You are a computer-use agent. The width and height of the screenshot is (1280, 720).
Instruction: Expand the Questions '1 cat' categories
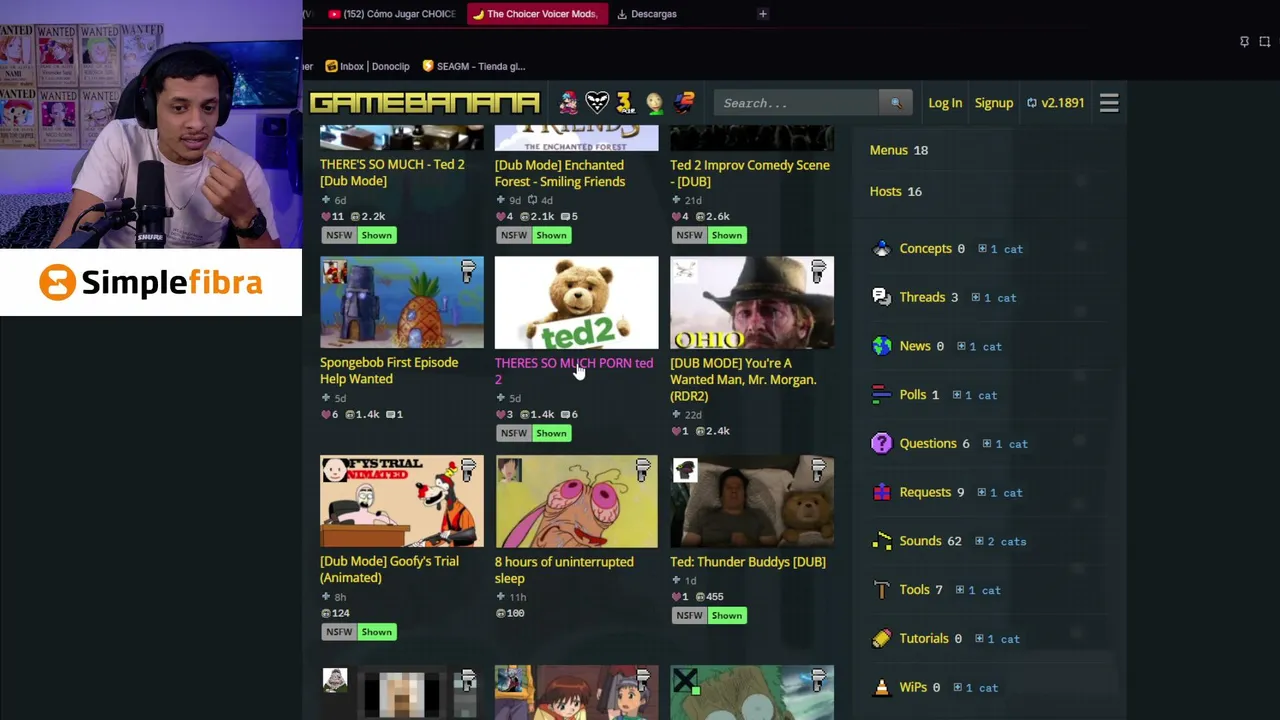(1005, 444)
